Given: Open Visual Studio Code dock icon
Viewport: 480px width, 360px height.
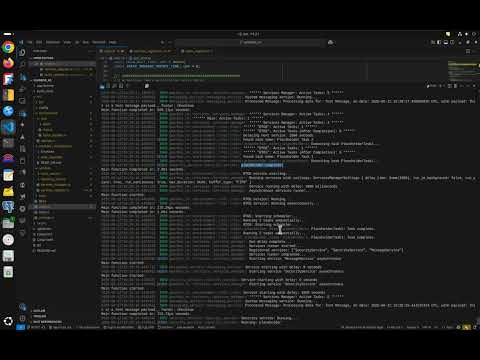Looking at the screenshot, I should [x=8, y=127].
